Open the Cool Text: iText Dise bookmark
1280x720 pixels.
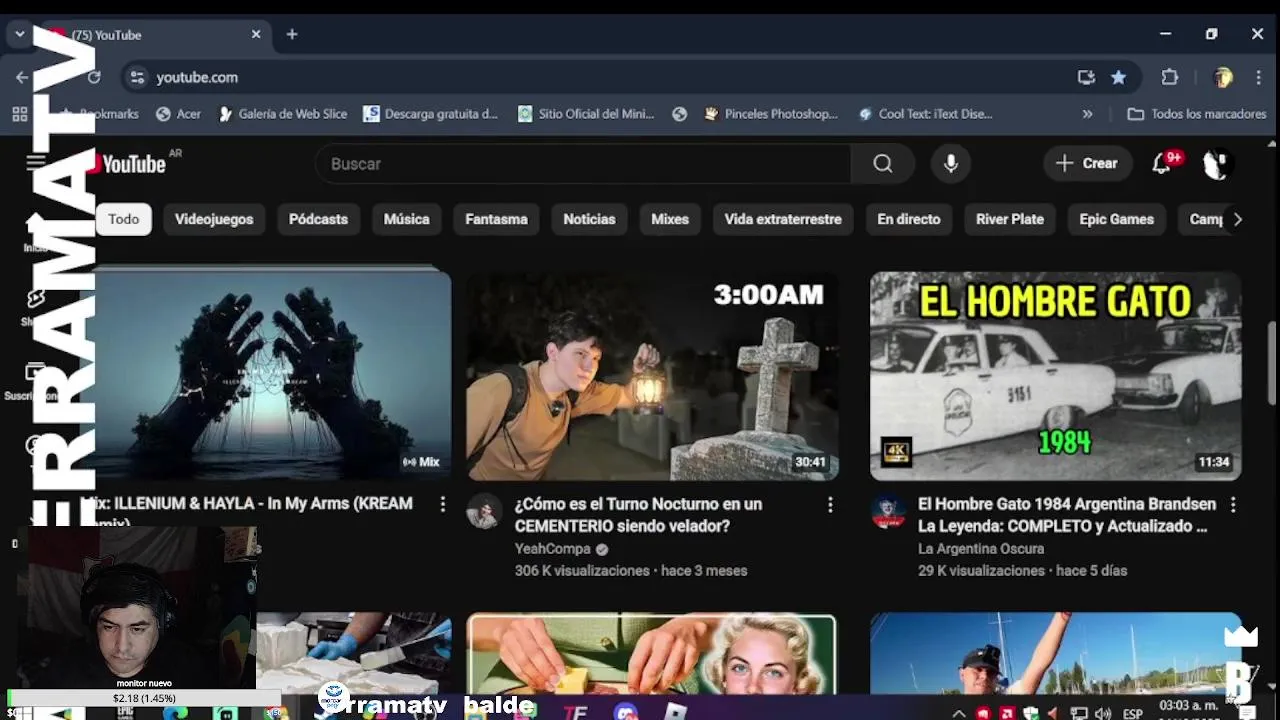(x=925, y=114)
